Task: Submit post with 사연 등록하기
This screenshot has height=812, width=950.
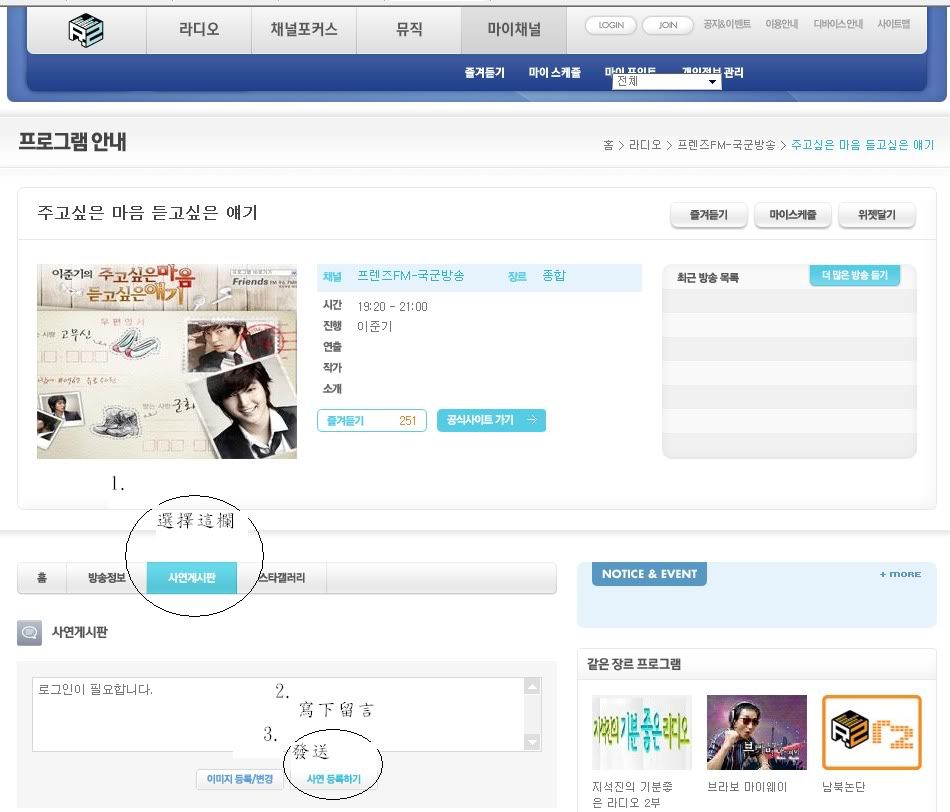Action: click(333, 778)
